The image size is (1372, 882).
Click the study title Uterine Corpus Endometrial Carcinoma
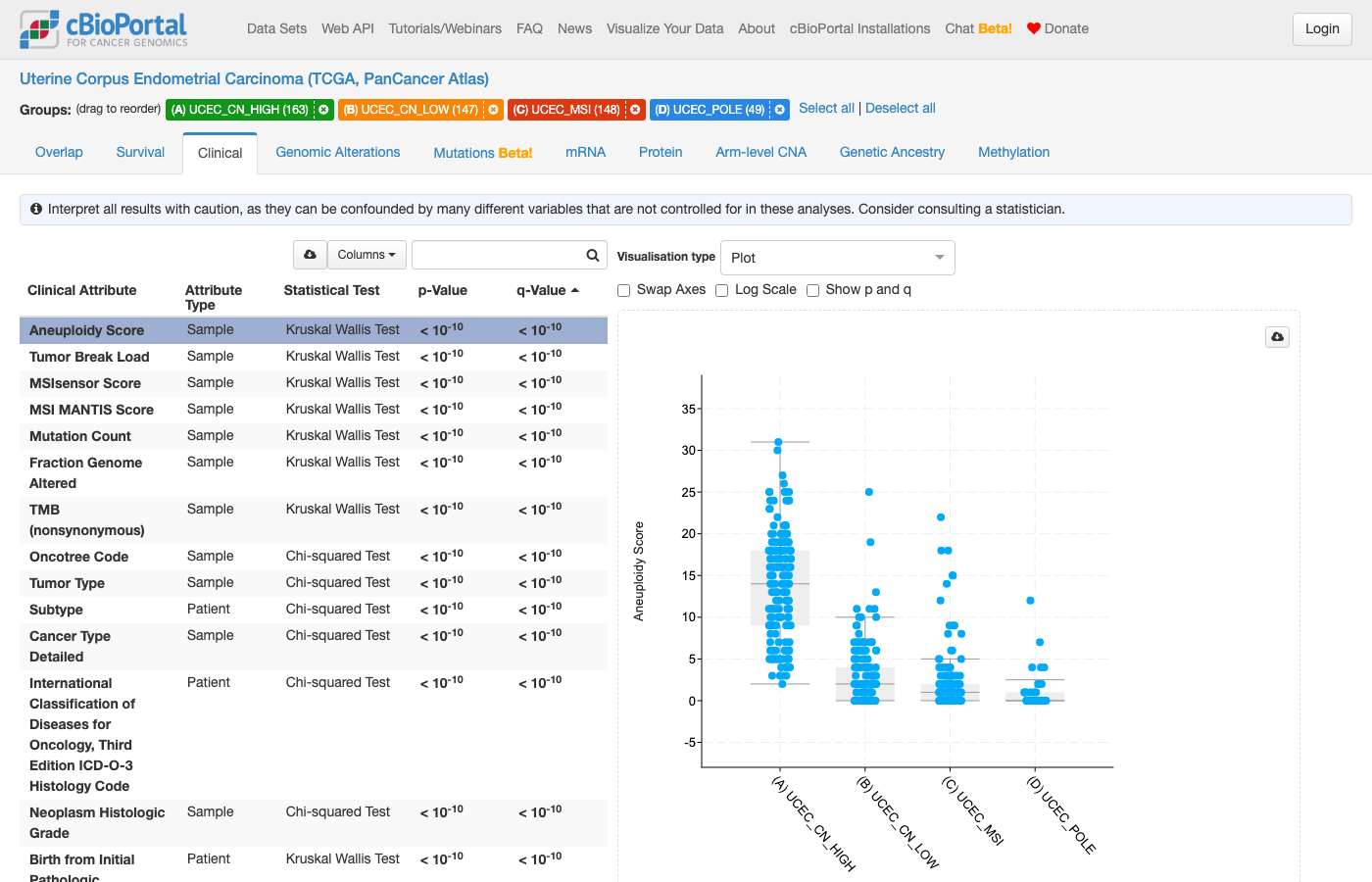[x=254, y=78]
